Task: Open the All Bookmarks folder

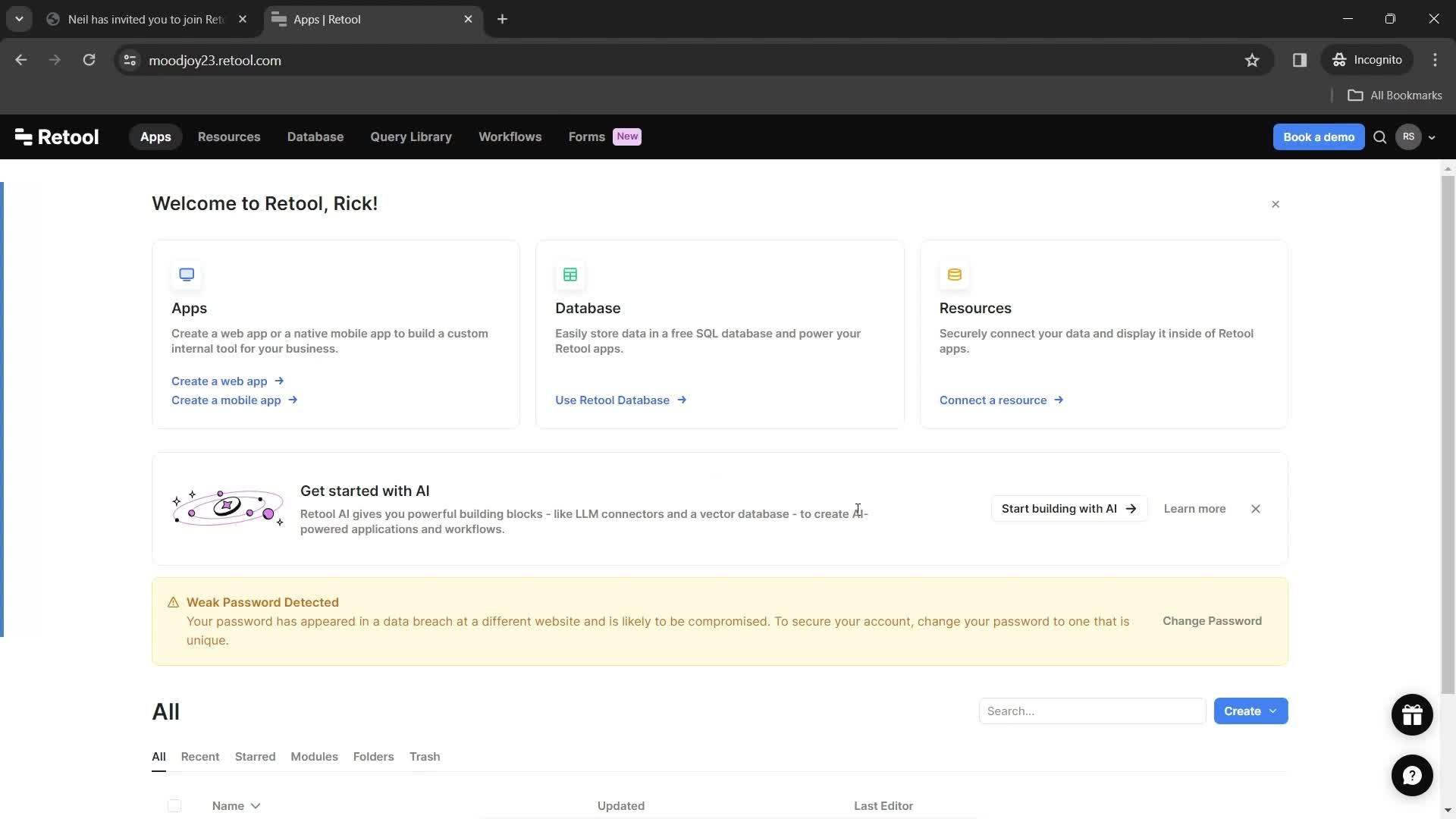Action: 1395,95
